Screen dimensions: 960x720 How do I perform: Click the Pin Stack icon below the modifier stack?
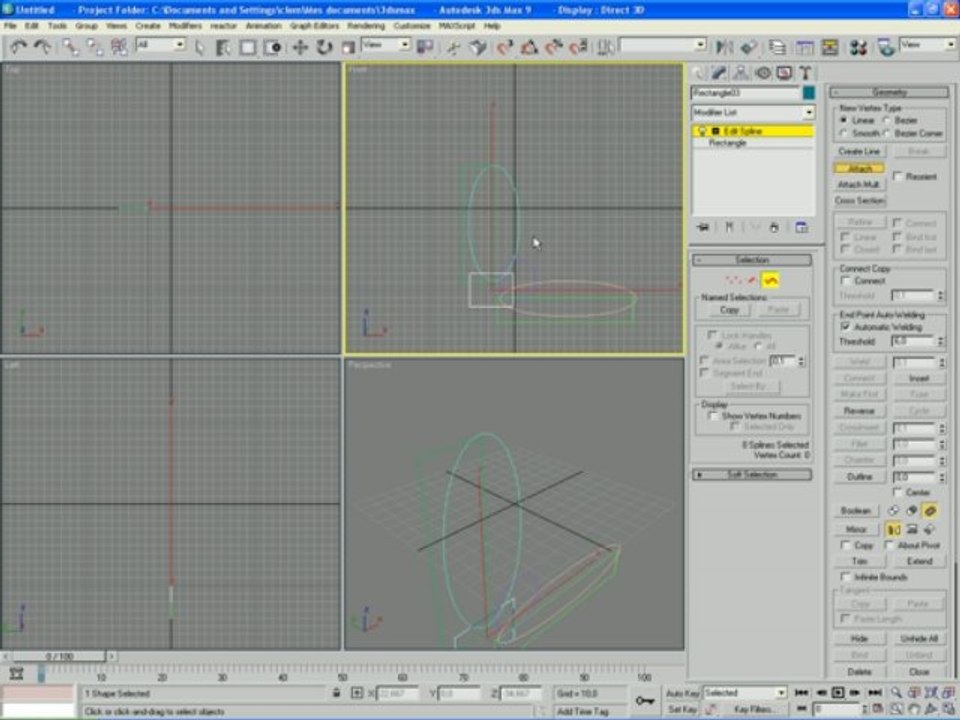[x=703, y=227]
